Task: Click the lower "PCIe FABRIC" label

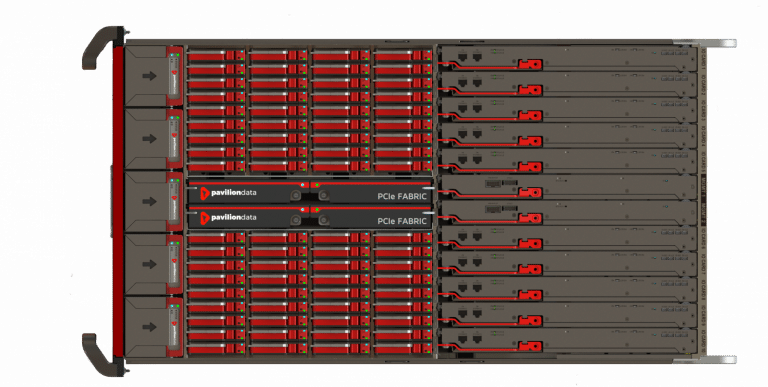Action: point(402,221)
